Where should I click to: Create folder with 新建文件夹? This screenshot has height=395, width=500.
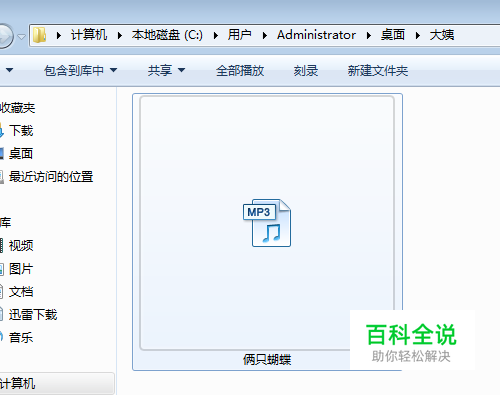378,70
